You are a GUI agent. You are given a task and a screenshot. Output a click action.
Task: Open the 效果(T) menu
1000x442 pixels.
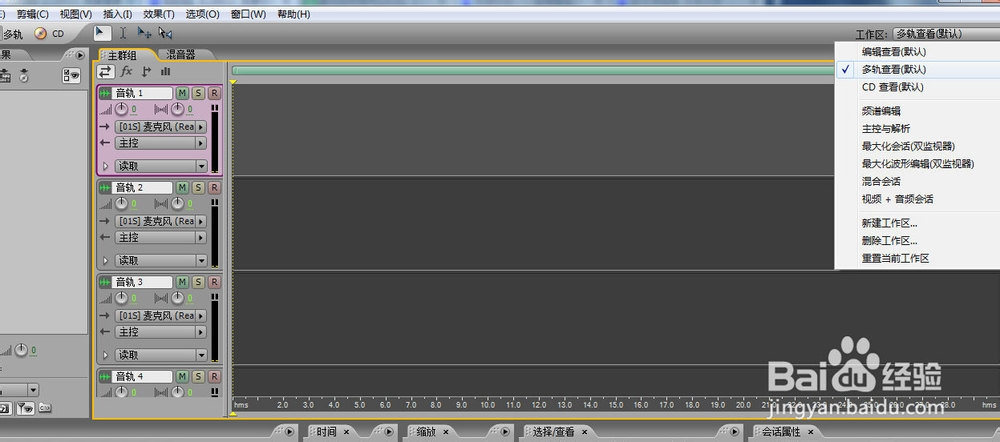[159, 14]
